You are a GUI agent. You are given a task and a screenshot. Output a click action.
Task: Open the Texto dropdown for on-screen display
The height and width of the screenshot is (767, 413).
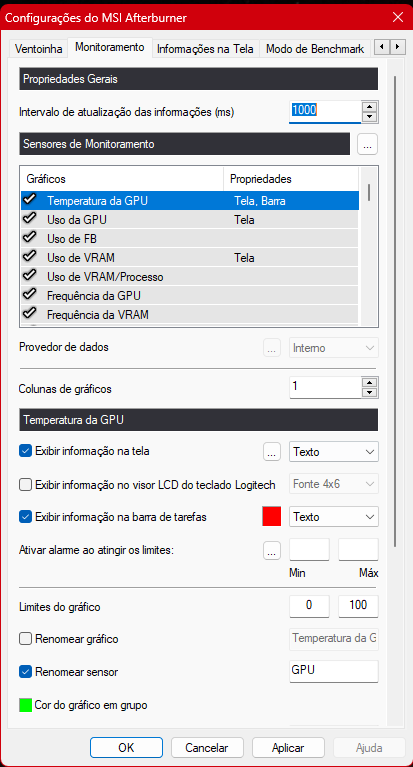click(x=334, y=452)
